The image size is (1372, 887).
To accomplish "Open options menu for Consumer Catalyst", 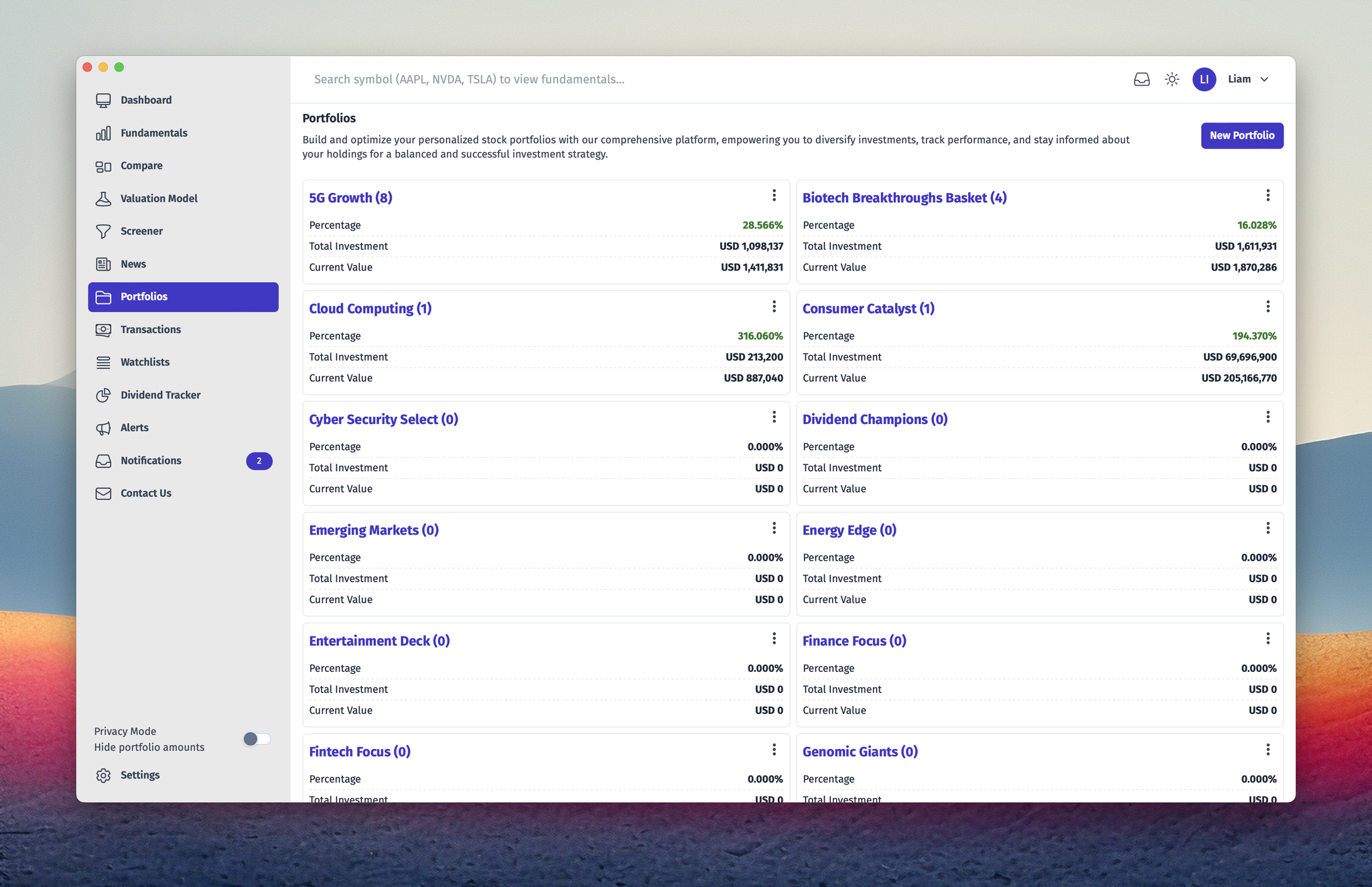I will pyautogui.click(x=1267, y=307).
